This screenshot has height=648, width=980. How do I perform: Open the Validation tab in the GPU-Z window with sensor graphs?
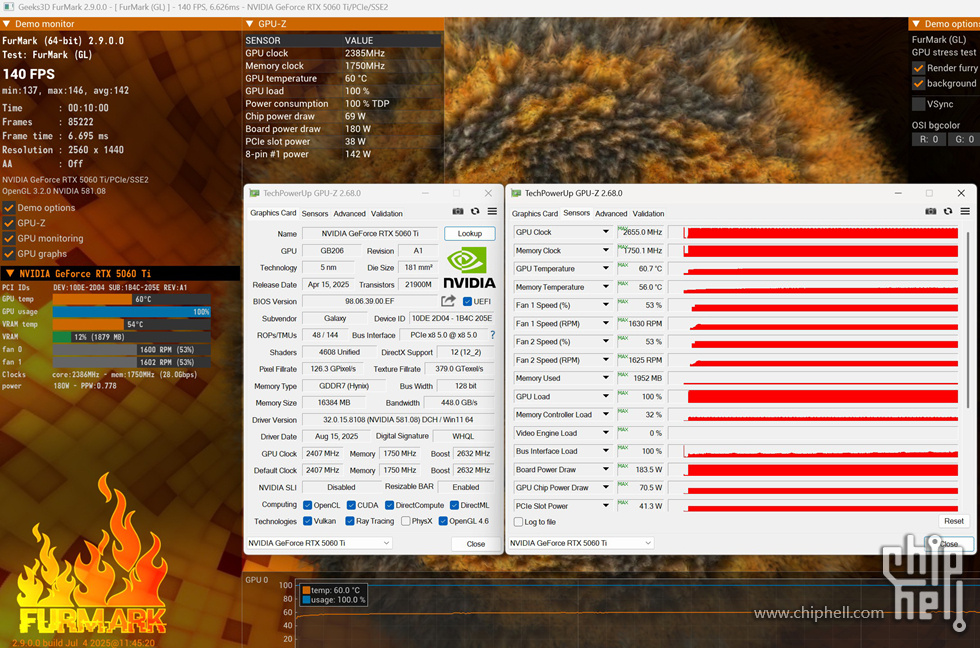pos(648,213)
